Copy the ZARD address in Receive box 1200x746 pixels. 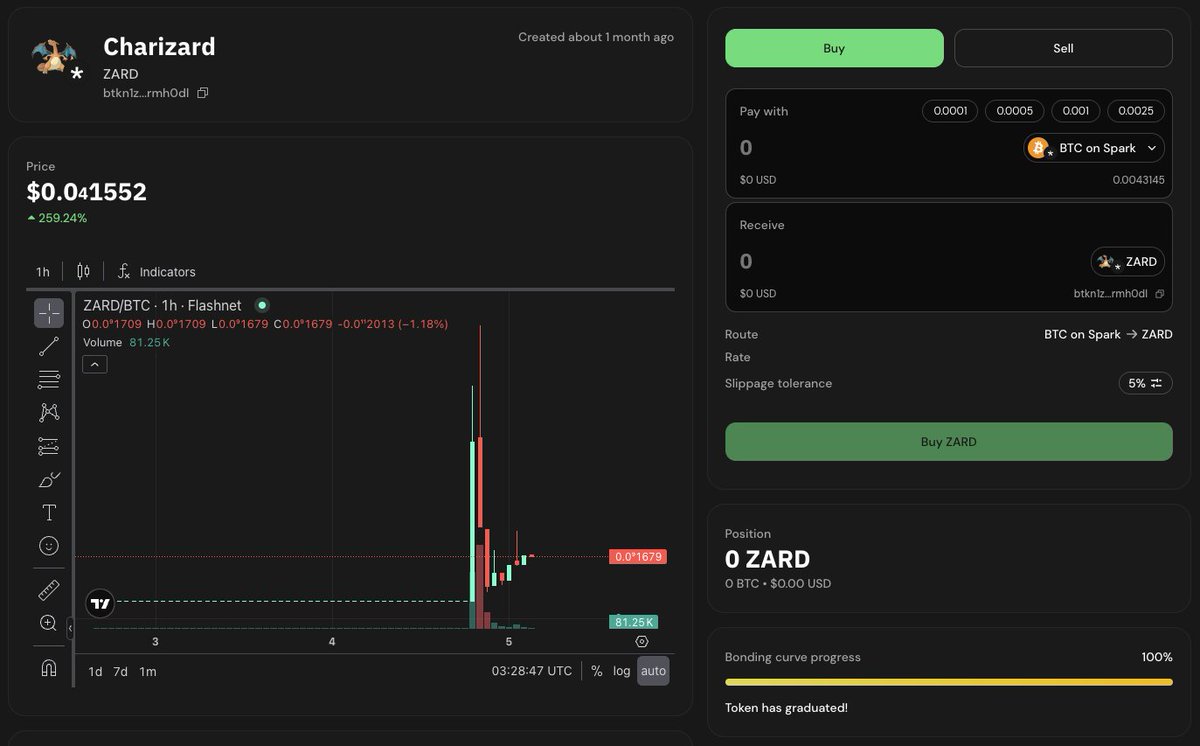coord(1160,294)
